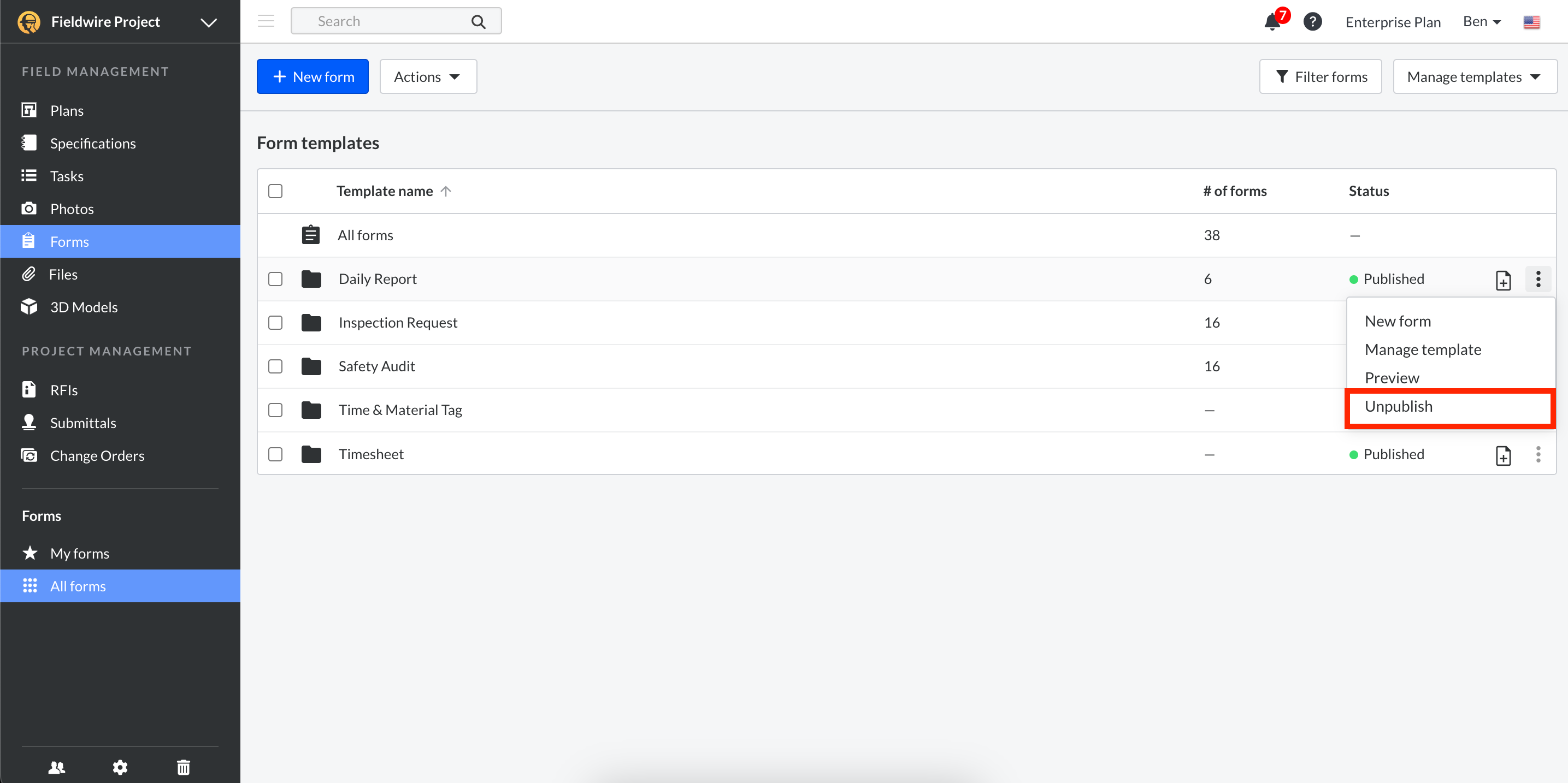The height and width of the screenshot is (783, 1568).
Task: Click the blue New form button
Action: tap(313, 76)
